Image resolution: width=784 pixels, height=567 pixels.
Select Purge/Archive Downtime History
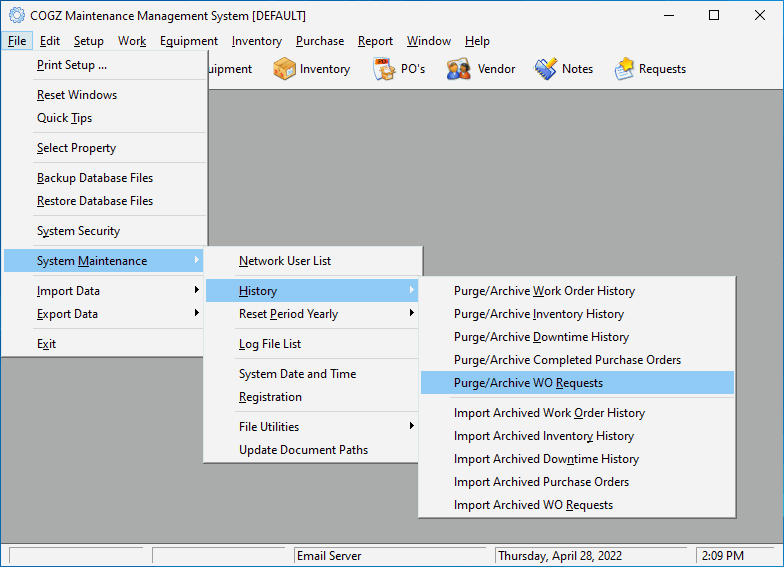(x=578, y=337)
